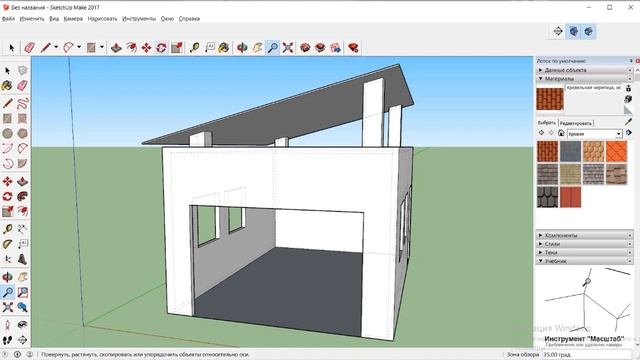Select the Pan hand tool in top toolbar
This screenshot has width=640, height=360.
(x=257, y=48)
